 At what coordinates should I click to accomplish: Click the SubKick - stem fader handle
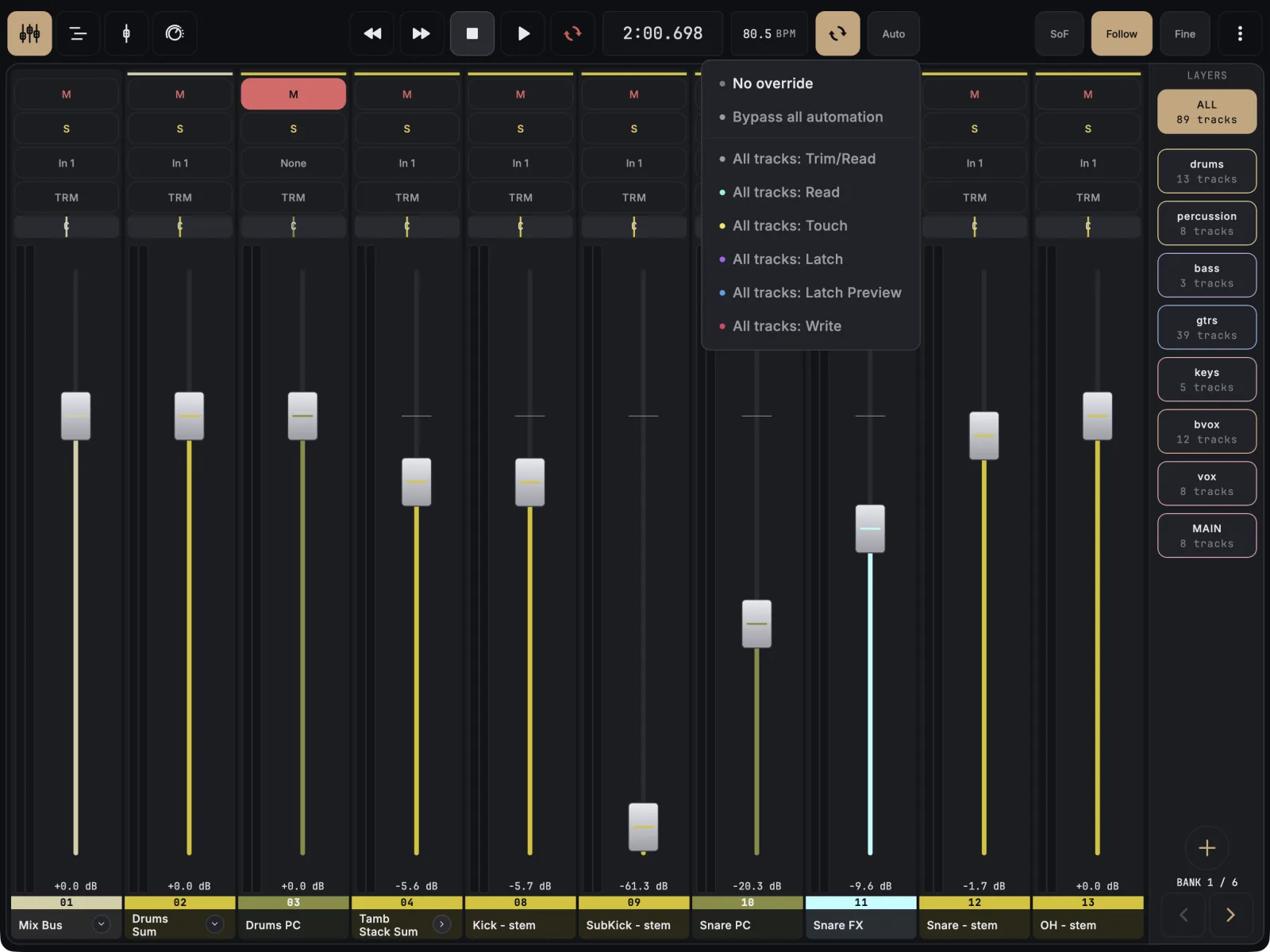point(643,827)
